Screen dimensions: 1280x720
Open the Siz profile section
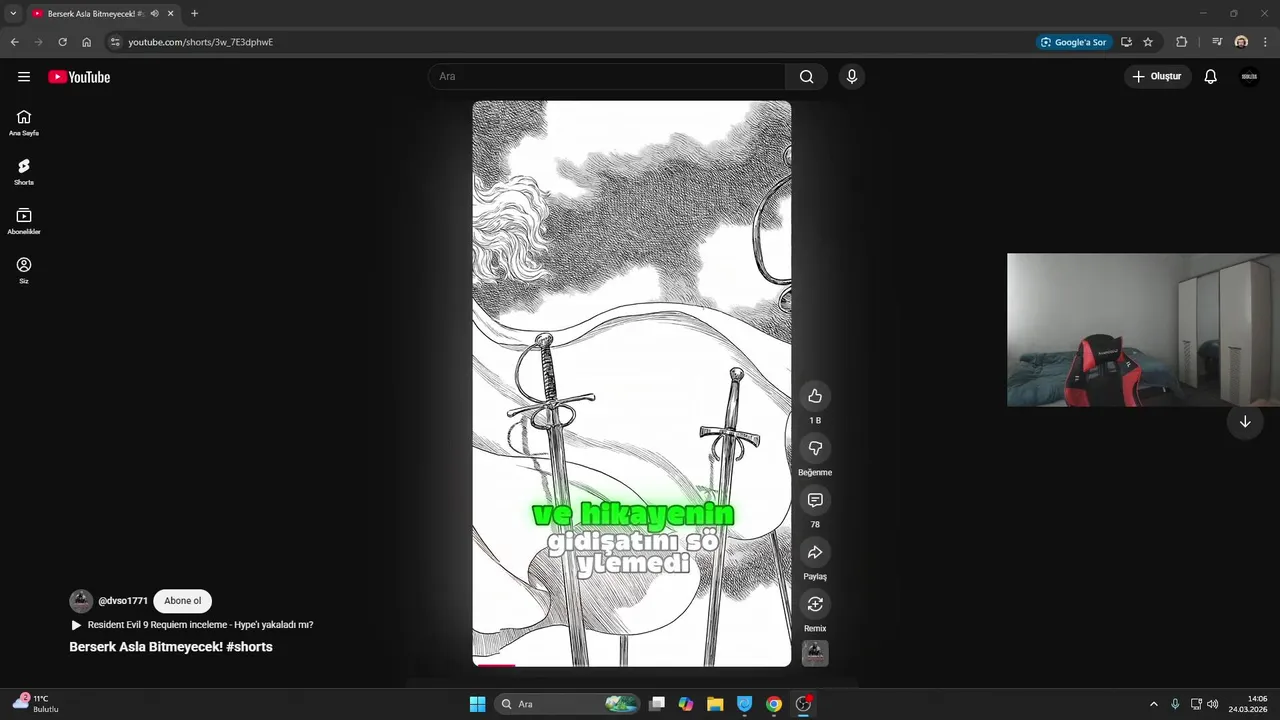(24, 270)
